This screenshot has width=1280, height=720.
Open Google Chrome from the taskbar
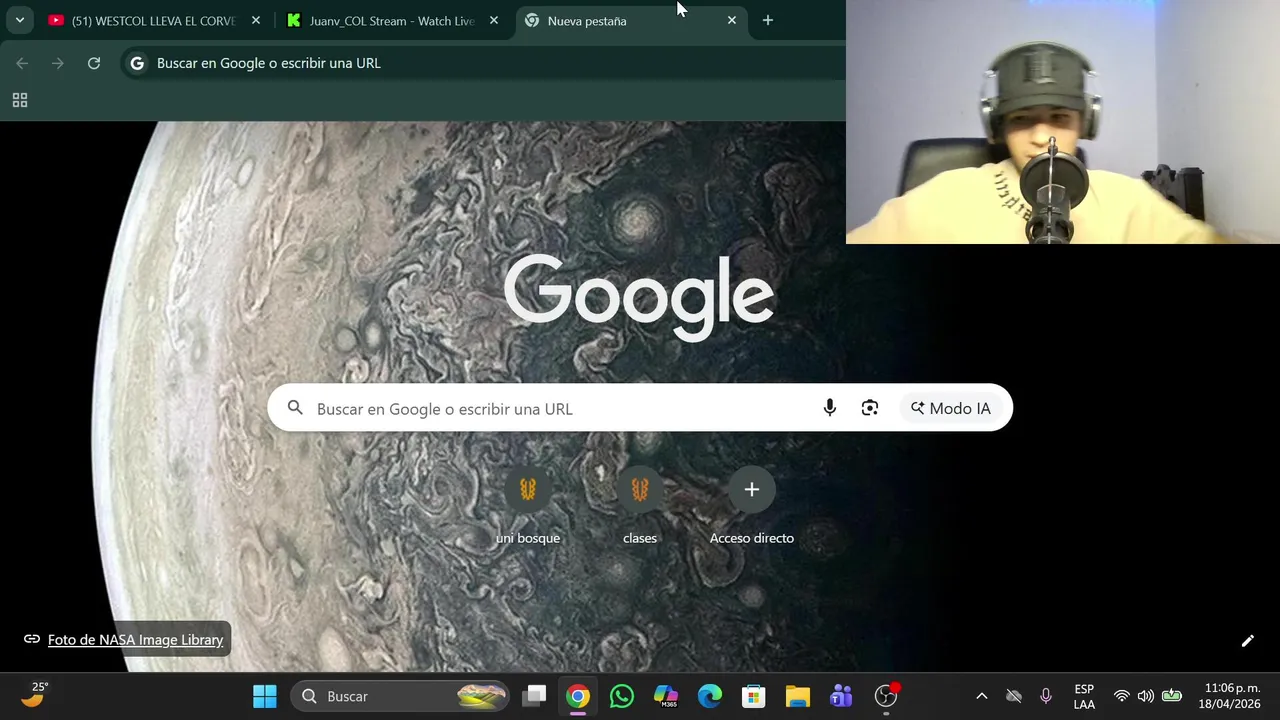578,696
